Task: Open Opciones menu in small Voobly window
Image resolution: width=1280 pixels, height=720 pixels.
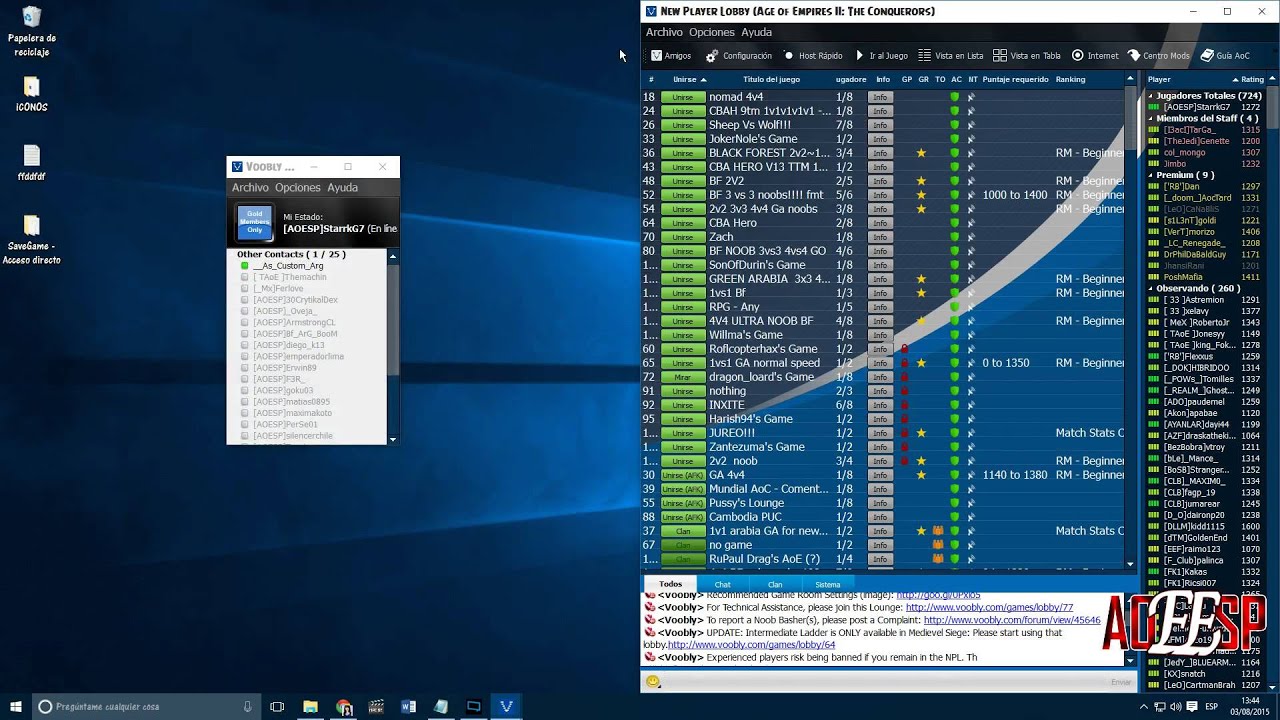Action: [x=298, y=187]
